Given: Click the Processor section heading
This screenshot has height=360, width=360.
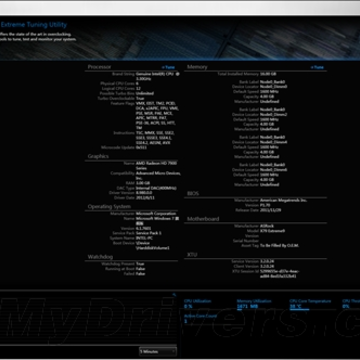Looking at the screenshot, I should coord(99,67).
